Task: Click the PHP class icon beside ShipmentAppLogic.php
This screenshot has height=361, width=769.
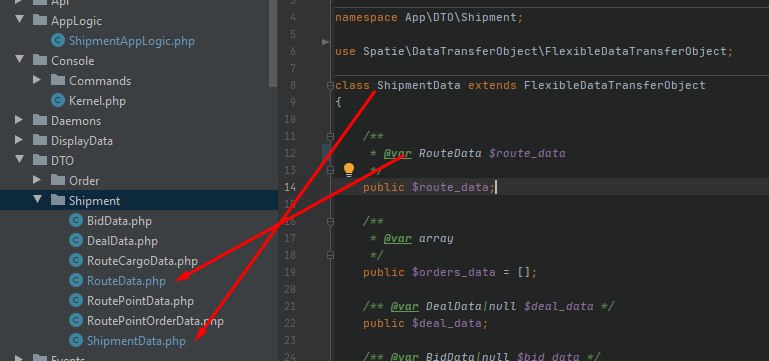Action: 58,41
